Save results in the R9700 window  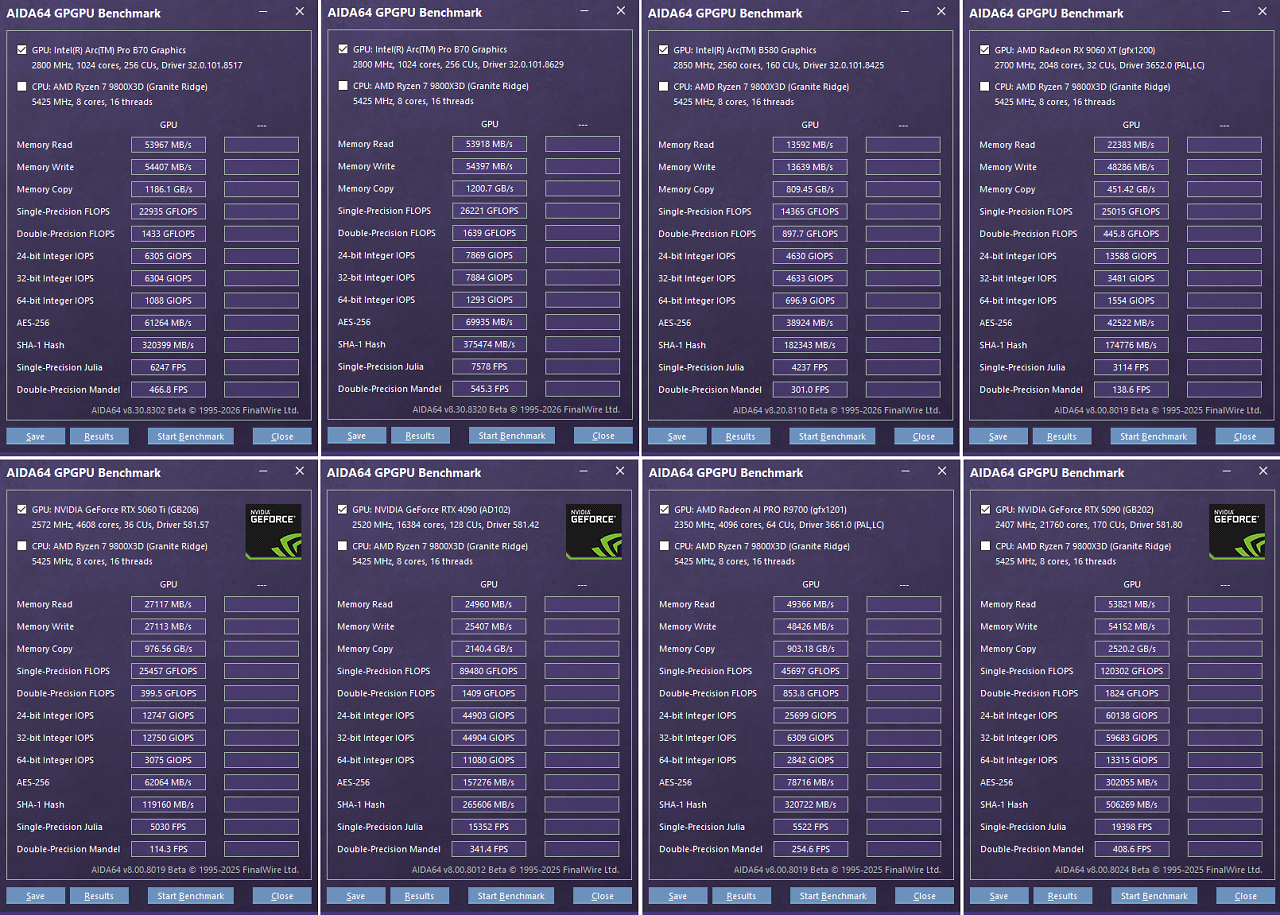coord(678,896)
